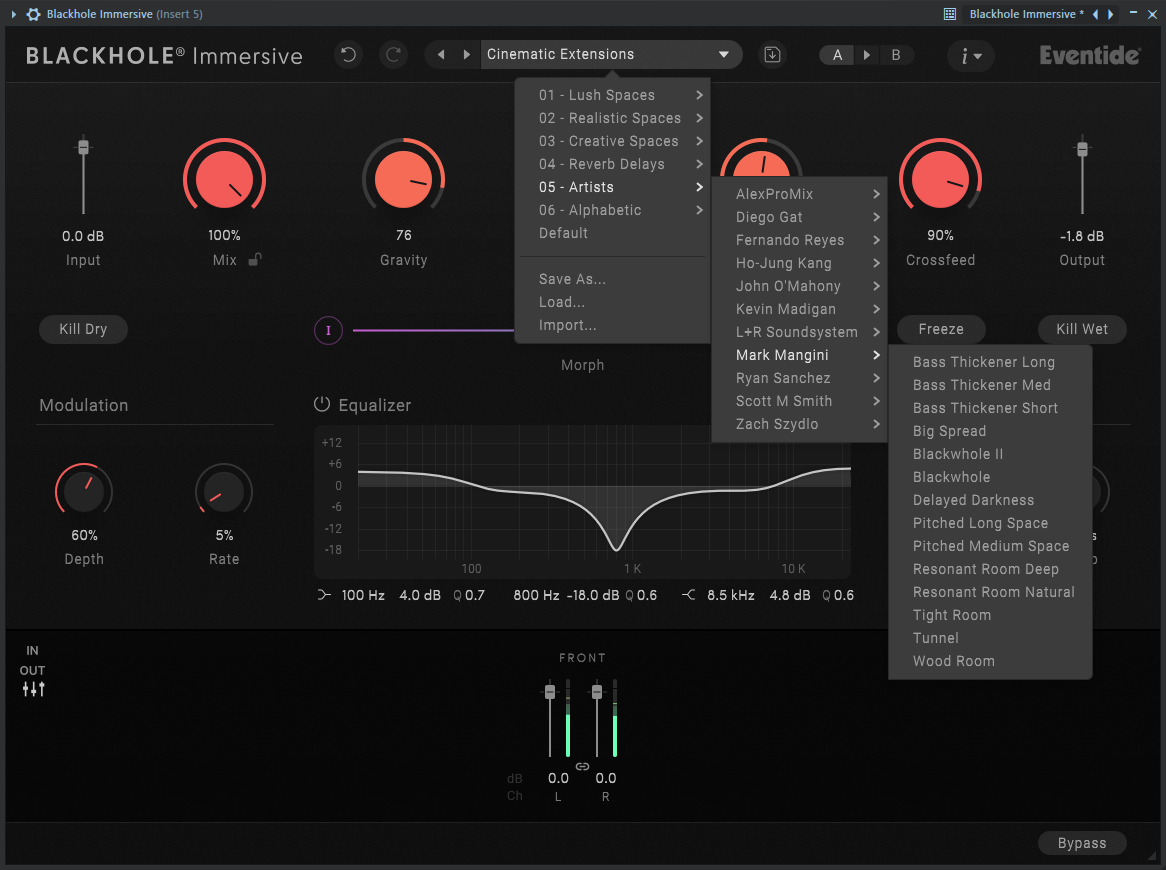1166x870 pixels.
Task: Open the info menu icon
Action: click(x=970, y=56)
